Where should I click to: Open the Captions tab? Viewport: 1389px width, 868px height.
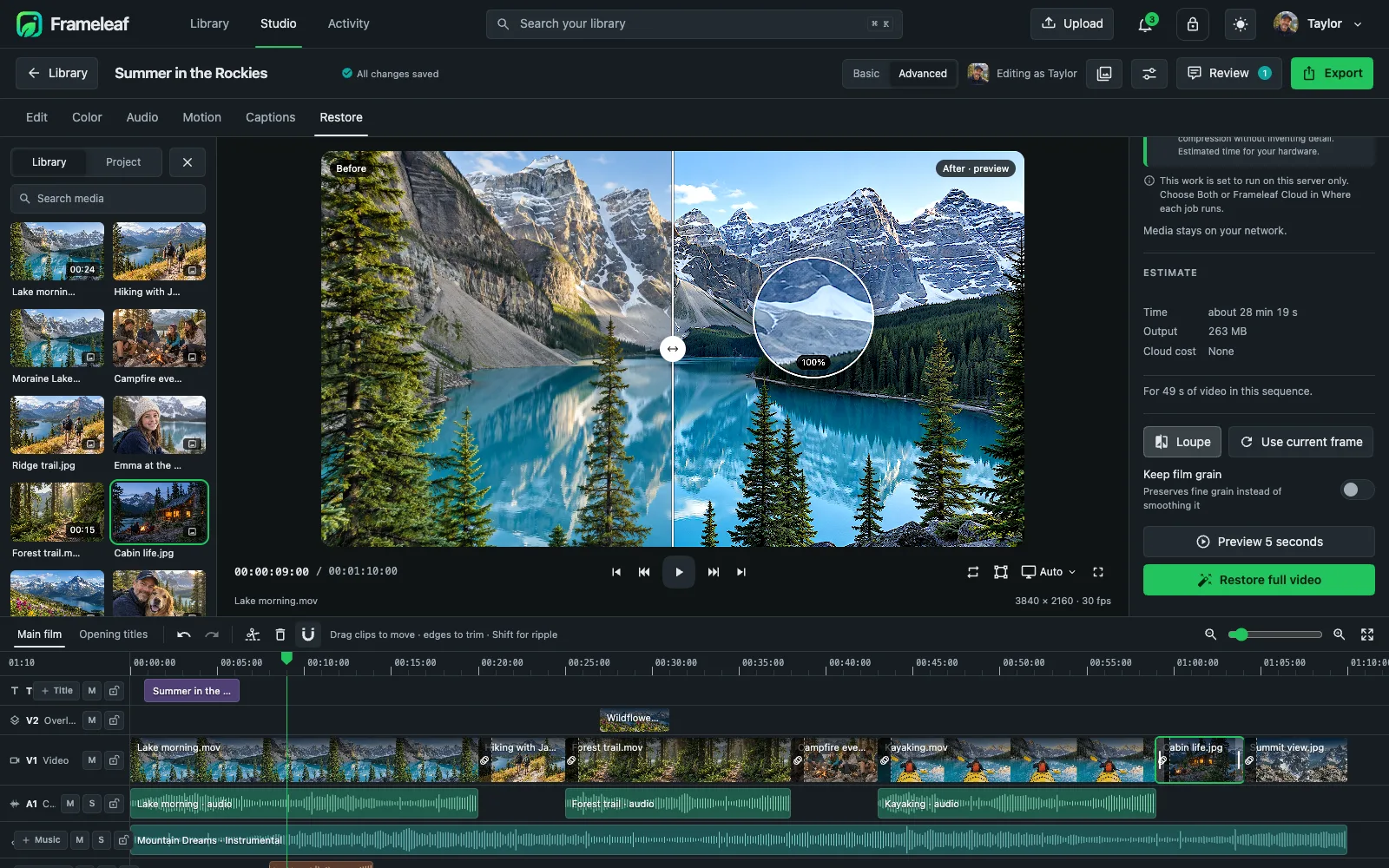(x=270, y=117)
